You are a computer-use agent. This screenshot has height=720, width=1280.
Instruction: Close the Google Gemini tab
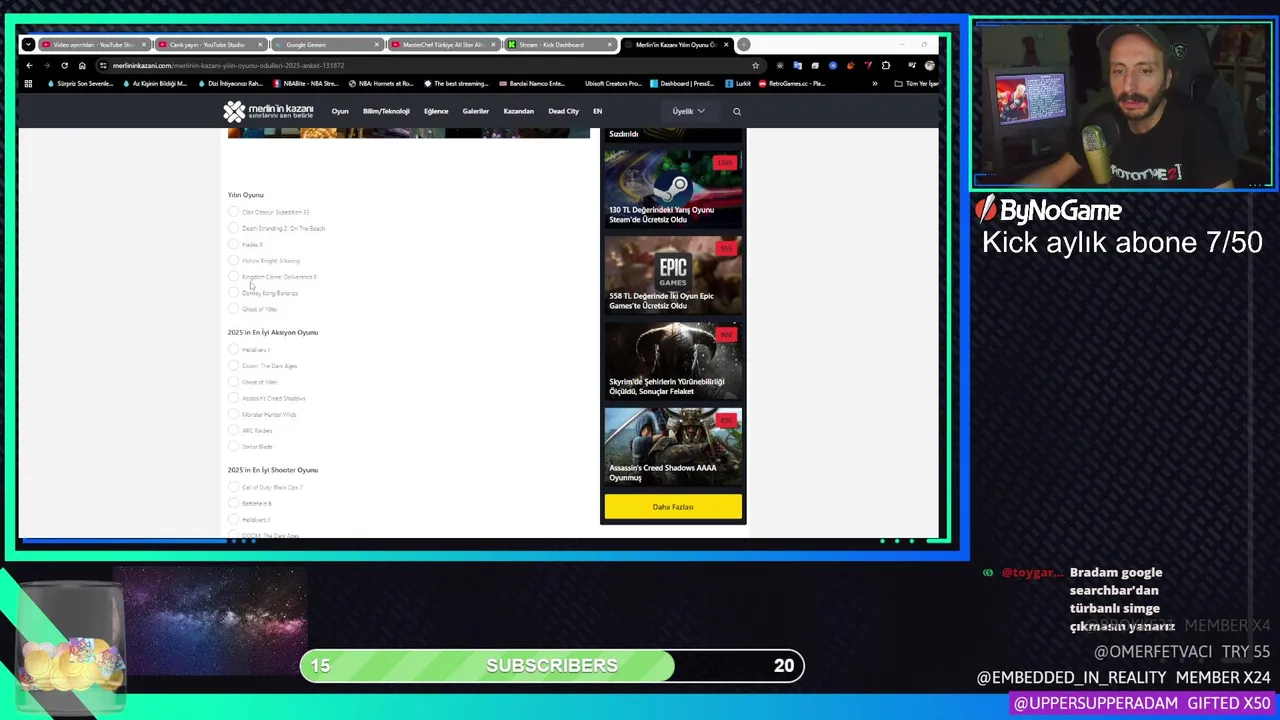(377, 44)
